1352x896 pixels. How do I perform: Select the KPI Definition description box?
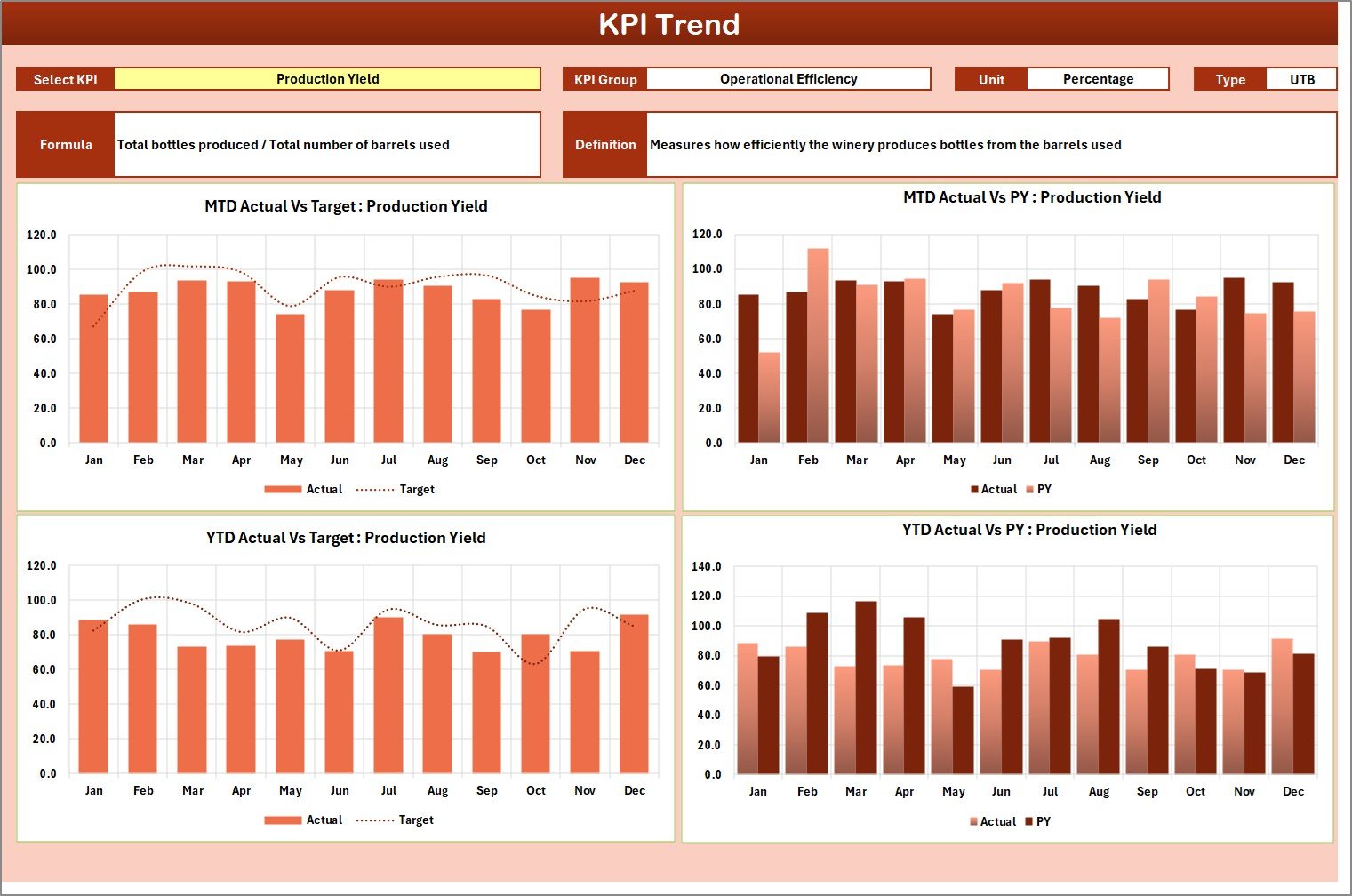point(885,144)
